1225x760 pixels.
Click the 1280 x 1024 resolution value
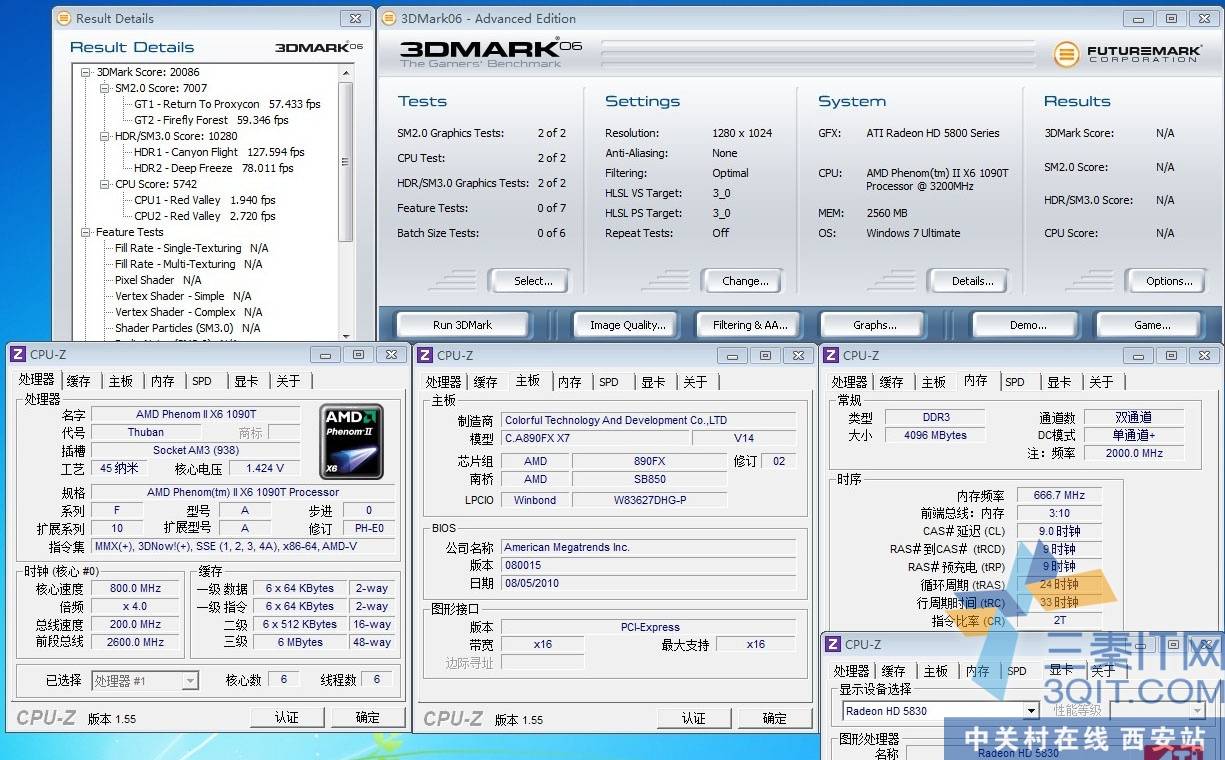[x=743, y=133]
